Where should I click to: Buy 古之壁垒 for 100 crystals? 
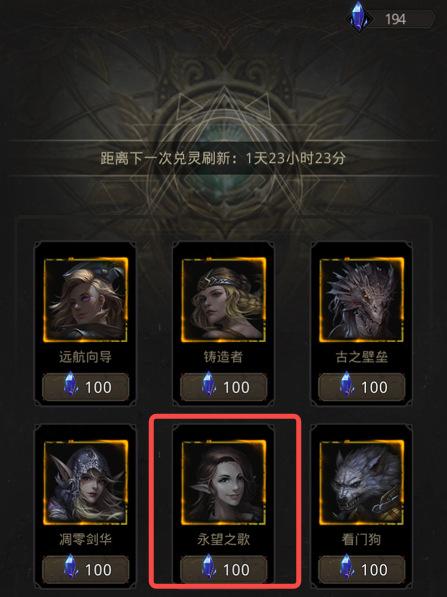coord(361,387)
